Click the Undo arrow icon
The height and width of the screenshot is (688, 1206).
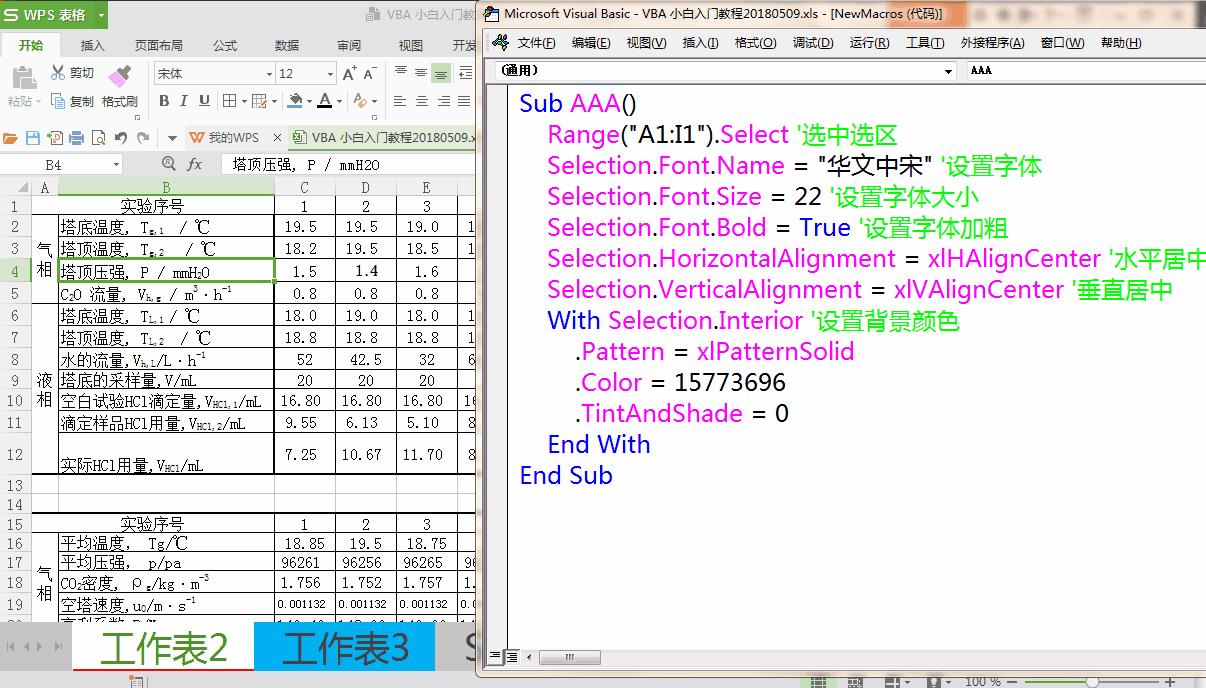click(122, 137)
